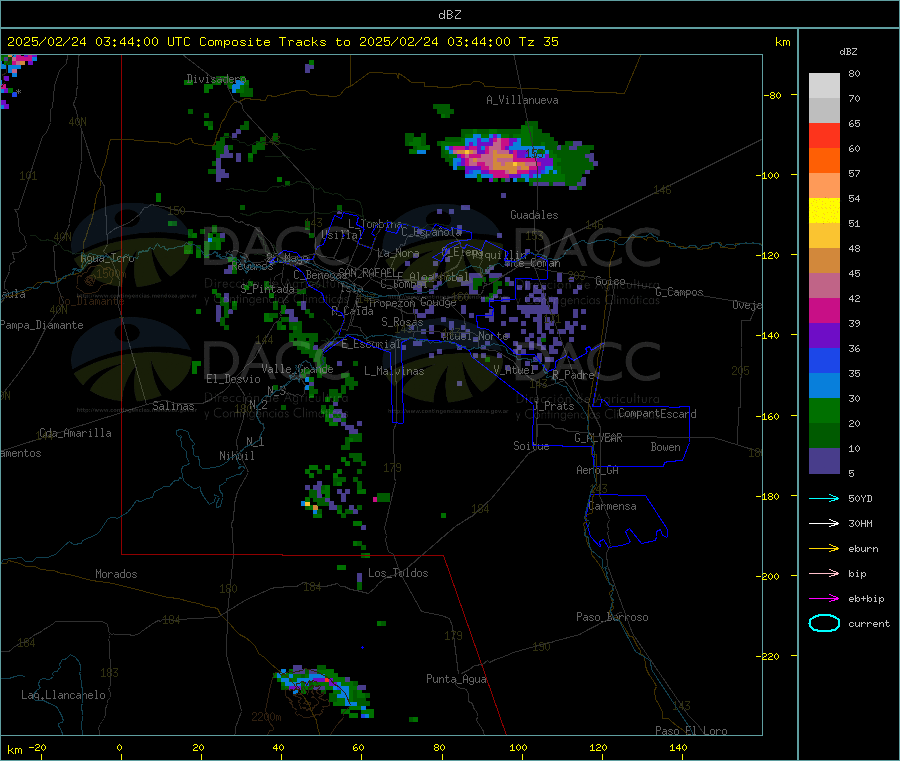Click the 'Nihuil' map label
This screenshot has height=761, width=900.
[236, 456]
